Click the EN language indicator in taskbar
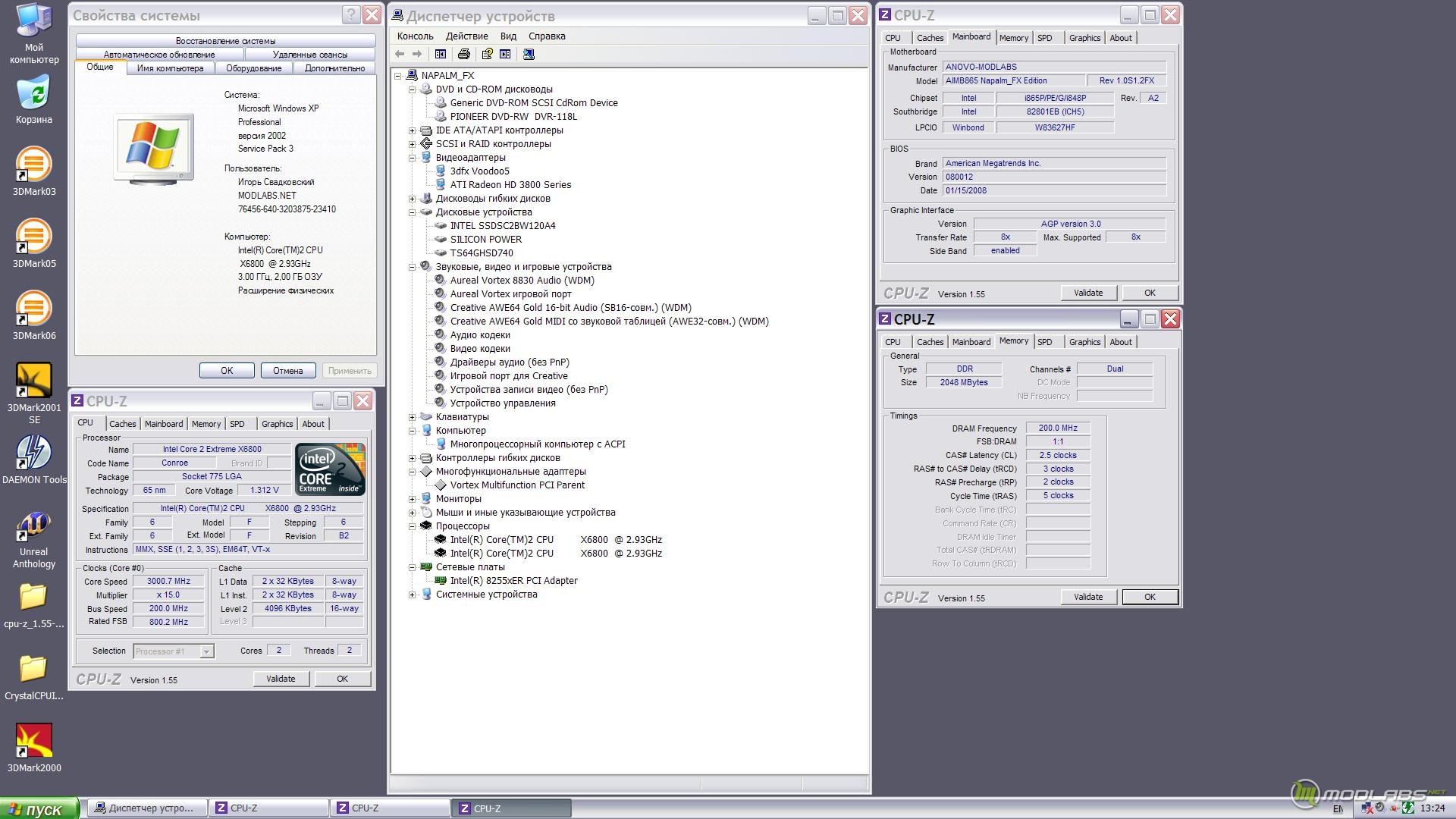 click(1338, 809)
